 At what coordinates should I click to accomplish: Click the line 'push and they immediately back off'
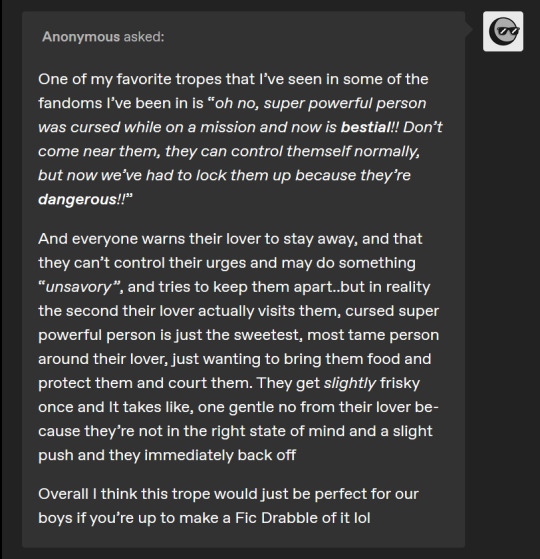[x=167, y=455]
